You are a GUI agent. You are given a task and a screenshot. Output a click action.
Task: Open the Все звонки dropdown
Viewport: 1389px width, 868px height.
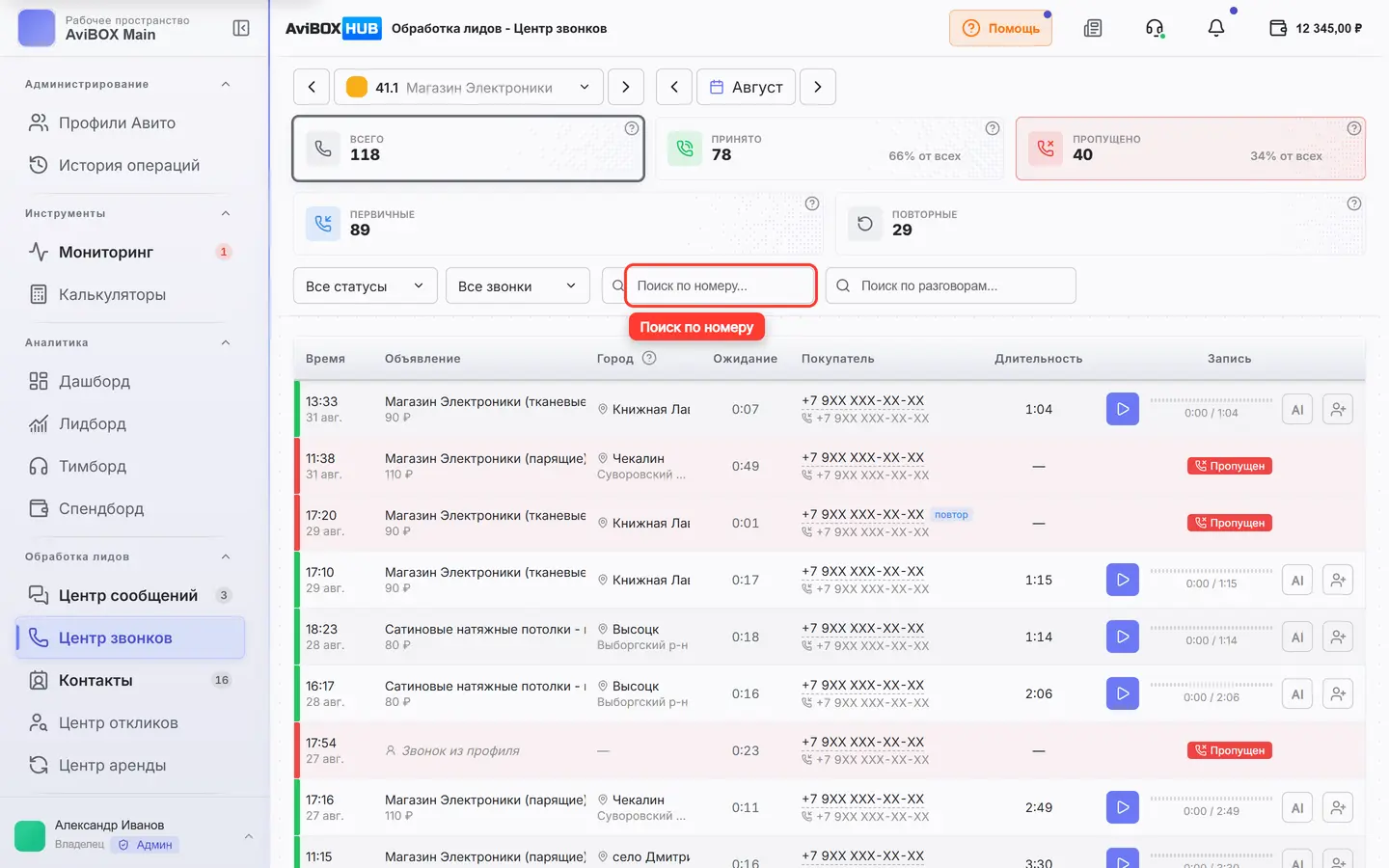[518, 285]
